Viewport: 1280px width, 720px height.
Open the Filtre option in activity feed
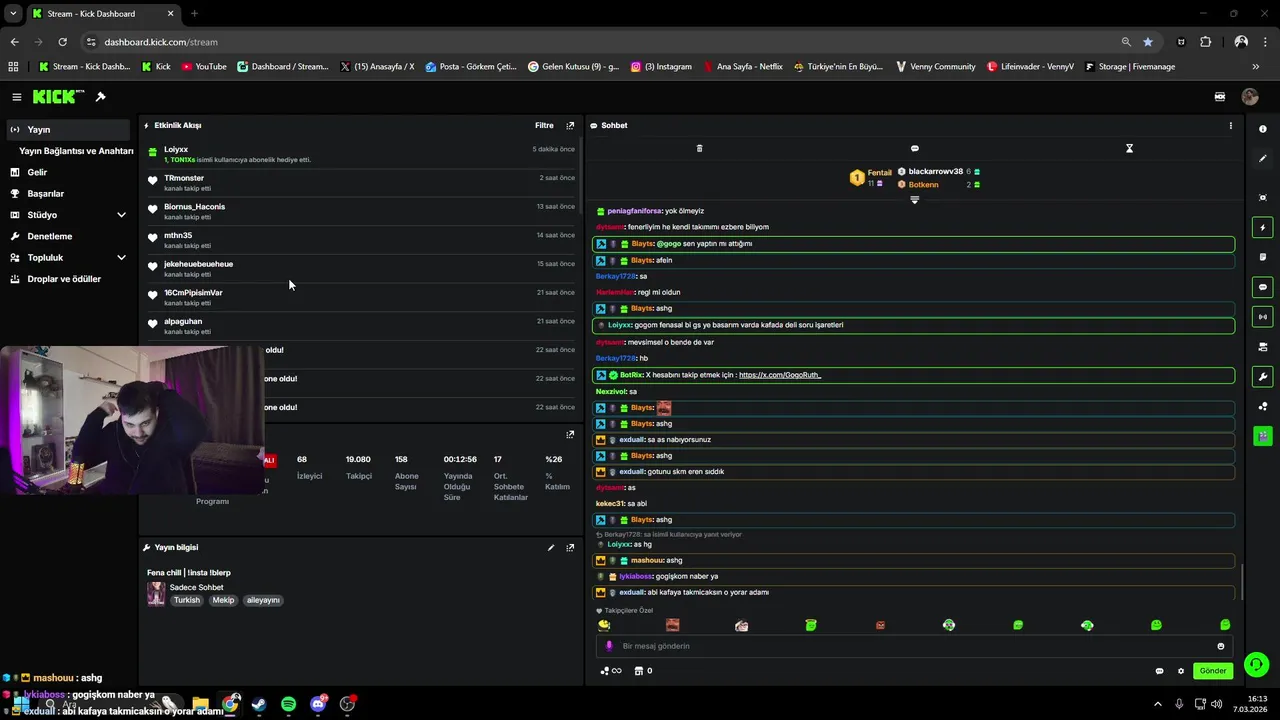[x=544, y=126]
